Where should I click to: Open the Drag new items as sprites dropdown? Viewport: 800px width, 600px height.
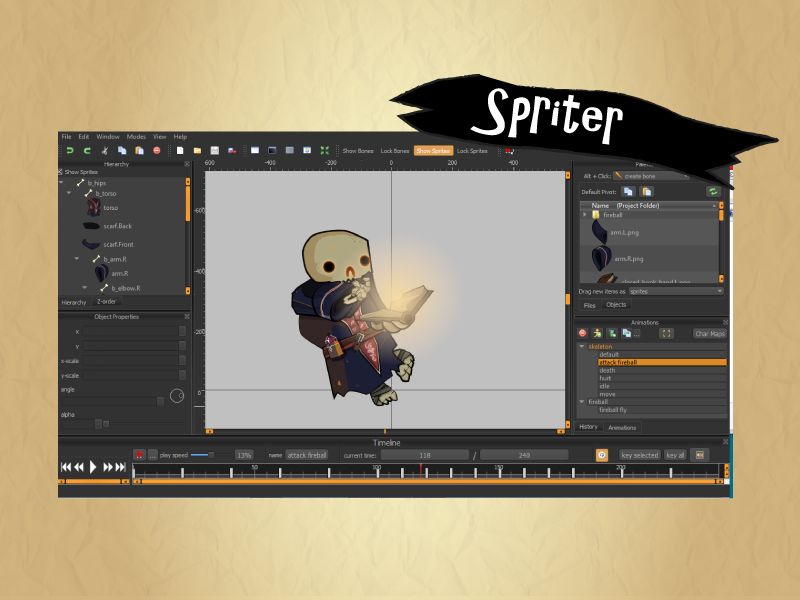click(676, 291)
